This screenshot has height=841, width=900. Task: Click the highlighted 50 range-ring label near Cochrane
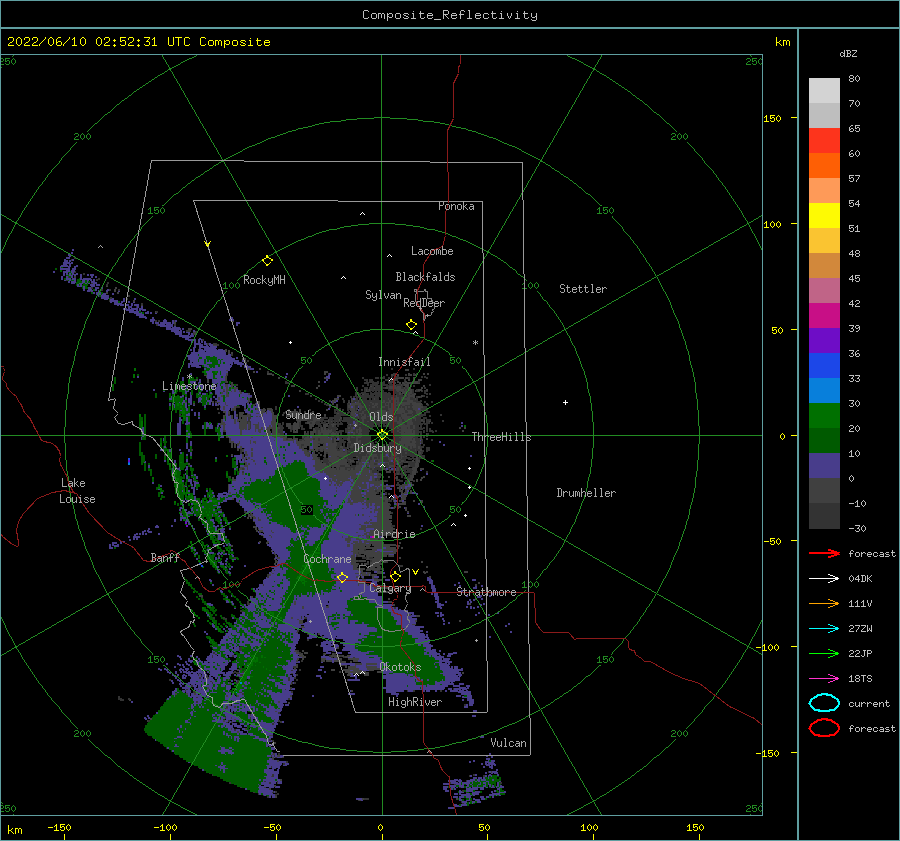tap(307, 510)
